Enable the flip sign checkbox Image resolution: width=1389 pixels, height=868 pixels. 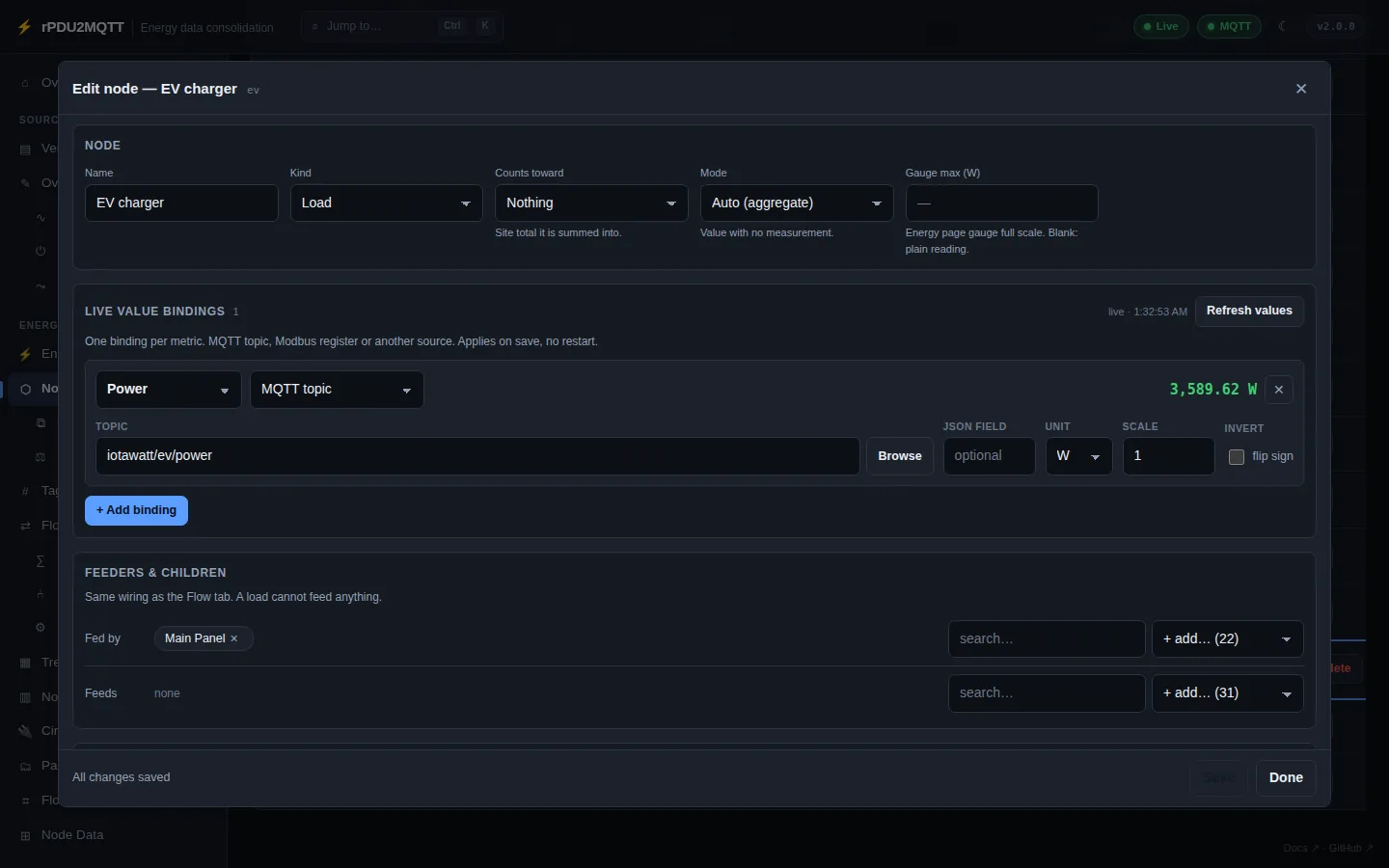[x=1237, y=457]
